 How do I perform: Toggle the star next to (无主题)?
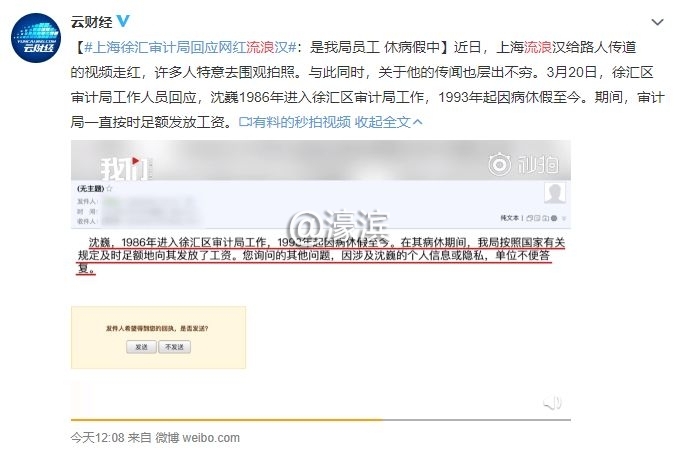pyautogui.click(x=110, y=188)
